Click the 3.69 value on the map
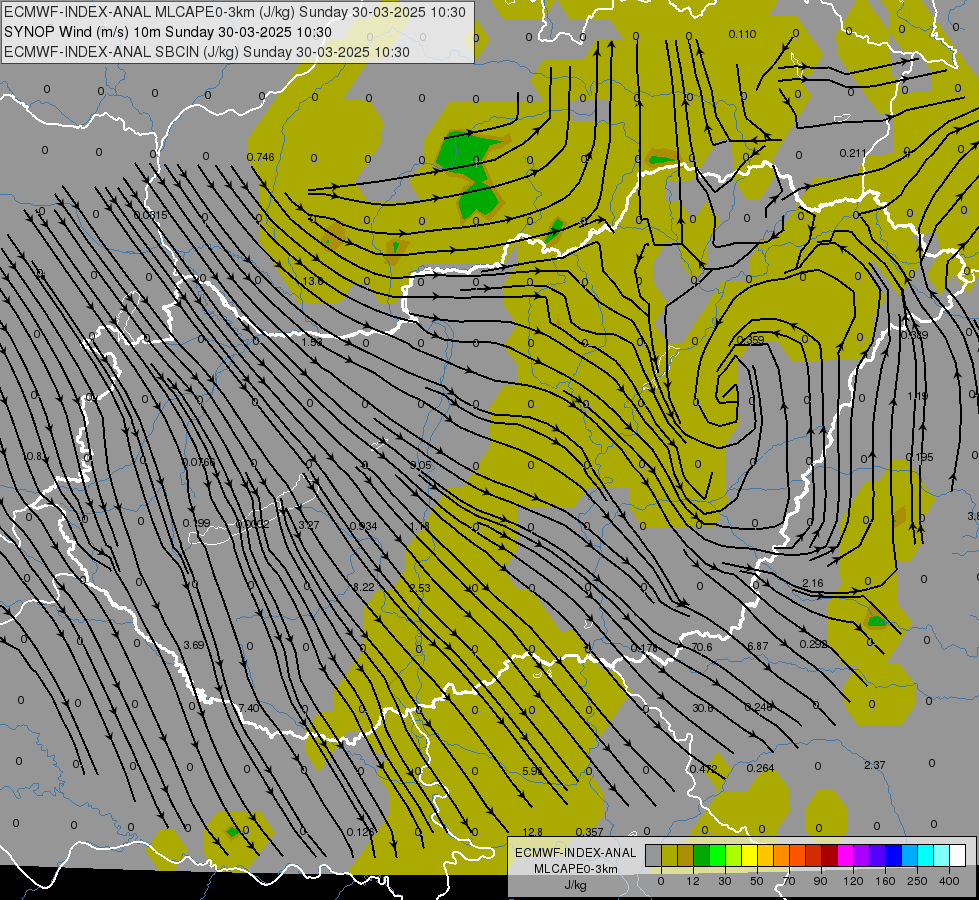Viewport: 979px width, 900px height. click(194, 645)
